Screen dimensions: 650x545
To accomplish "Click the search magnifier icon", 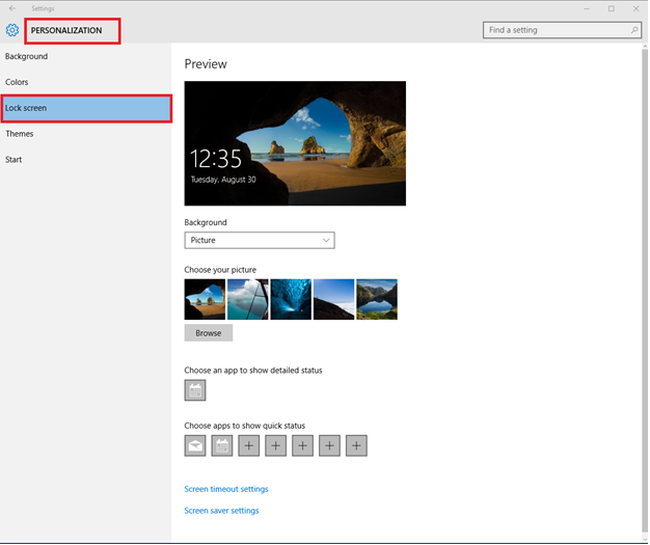I will (x=634, y=30).
